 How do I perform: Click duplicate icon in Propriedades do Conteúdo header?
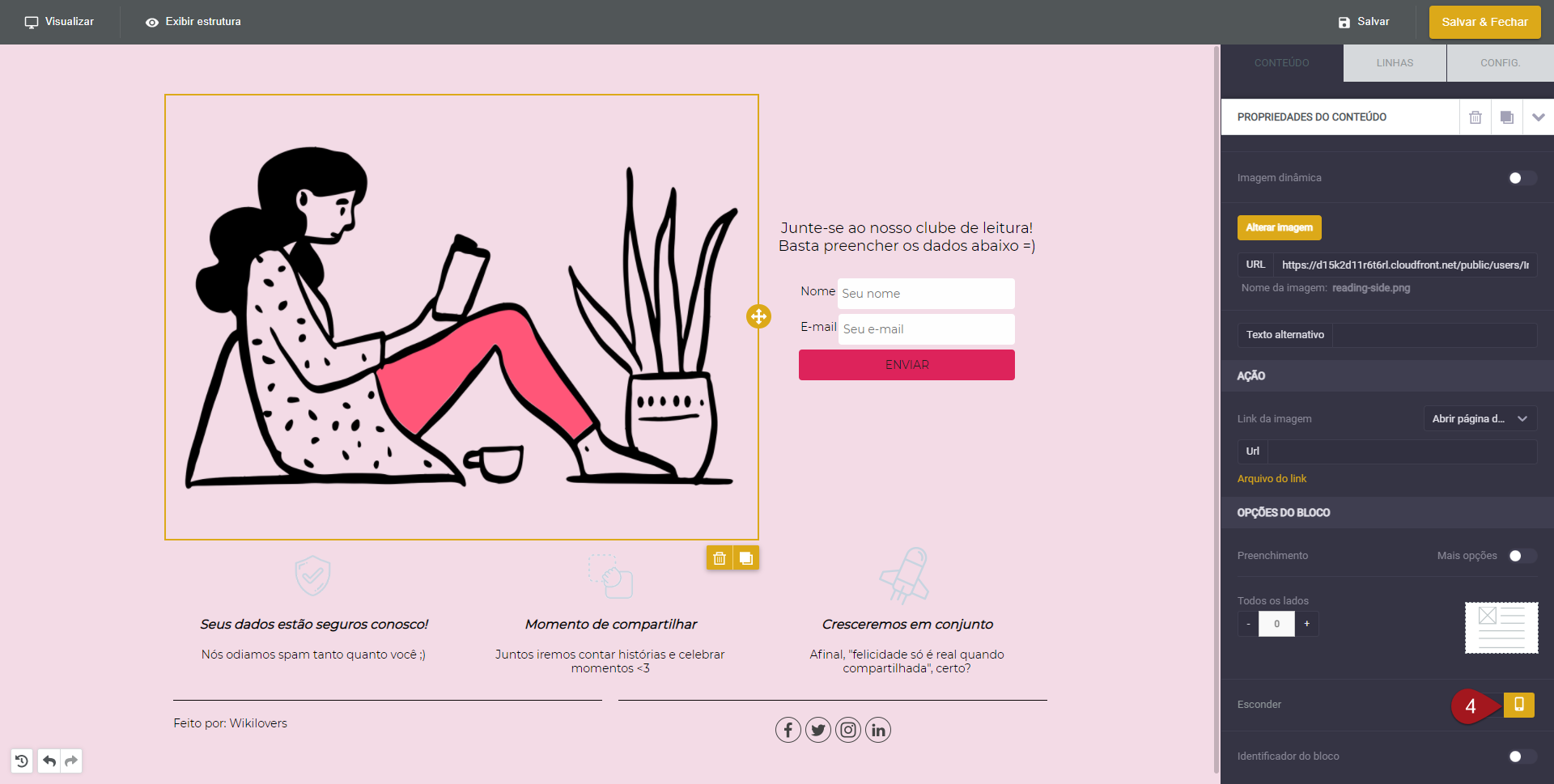coord(1506,117)
